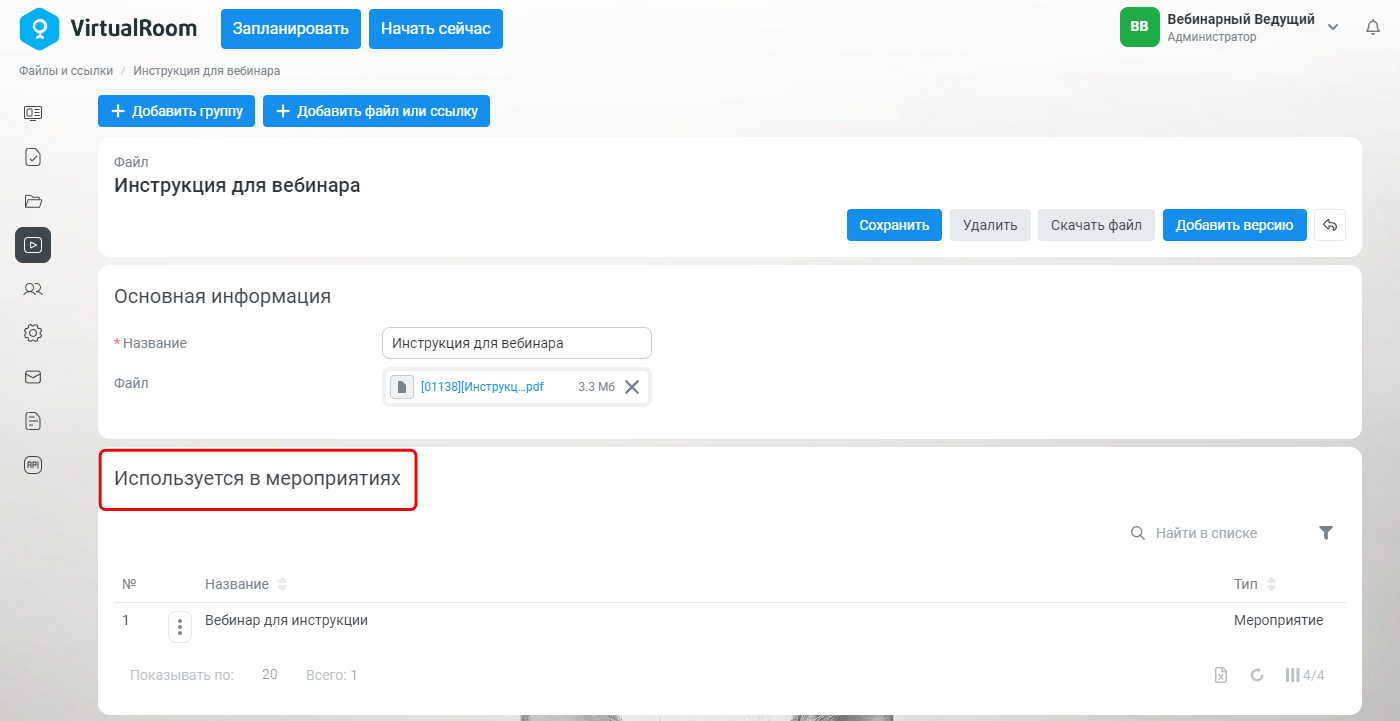The height and width of the screenshot is (721, 1400).
Task: Open the files folder sidebar icon
Action: coord(33,201)
